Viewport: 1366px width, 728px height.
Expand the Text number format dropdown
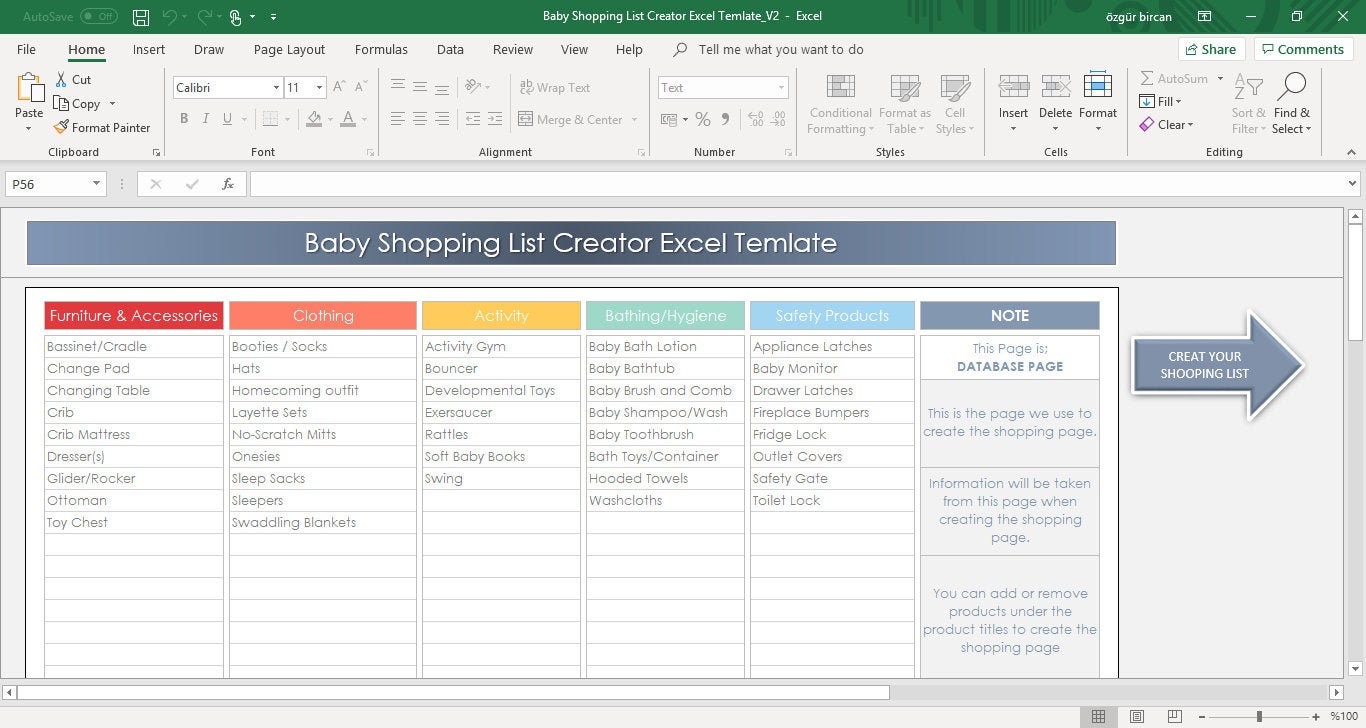point(781,88)
